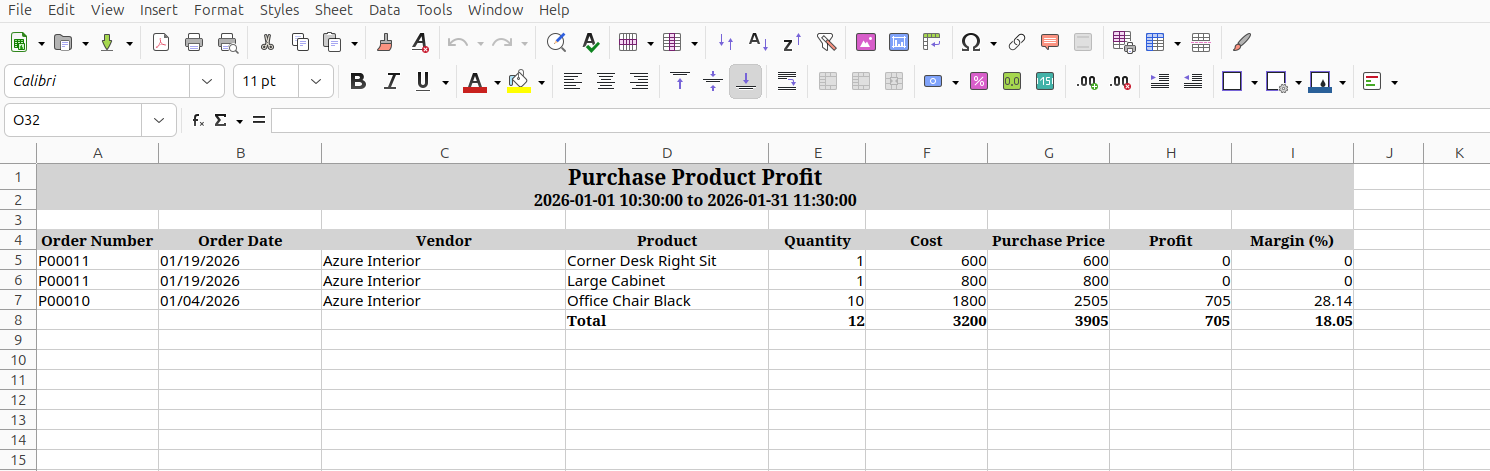Open the Format menu
Screen dimensions: 1490x471
tap(218, 10)
